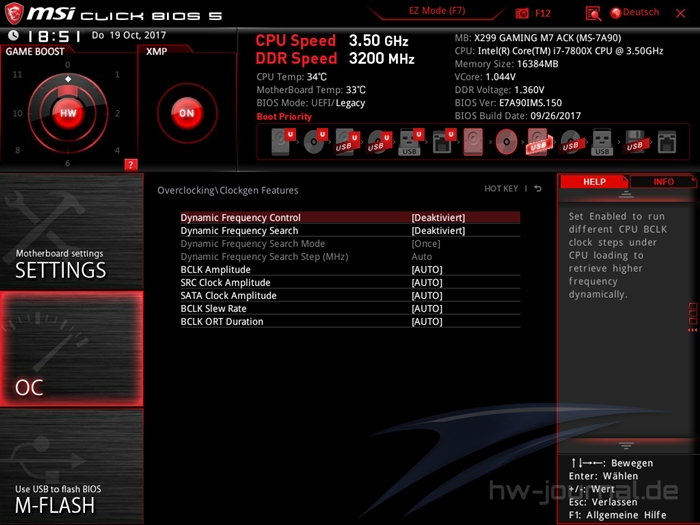Close the BIOS with the X button
700x525 pixels.
(680, 13)
